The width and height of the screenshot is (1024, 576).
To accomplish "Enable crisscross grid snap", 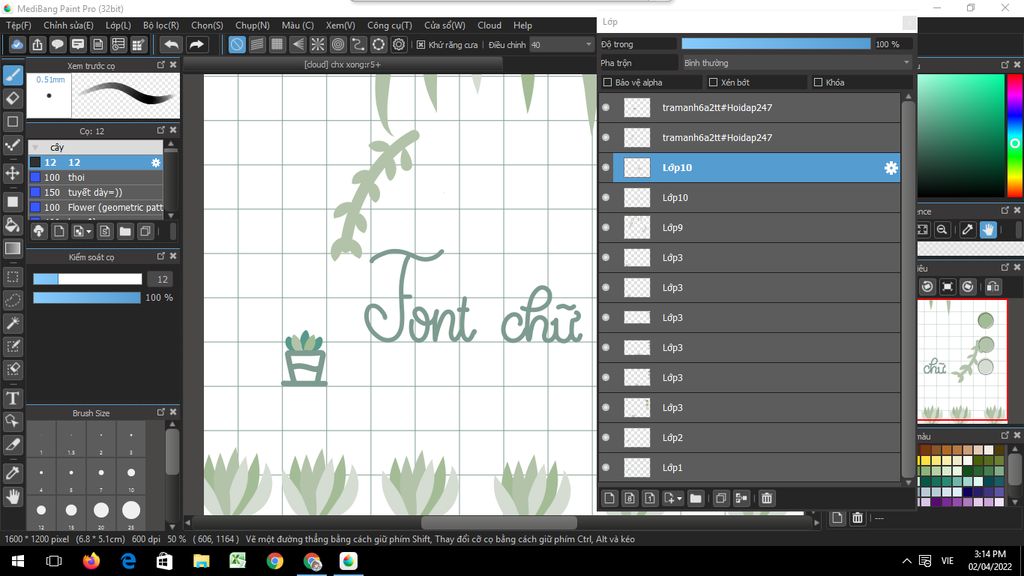I will (278, 44).
